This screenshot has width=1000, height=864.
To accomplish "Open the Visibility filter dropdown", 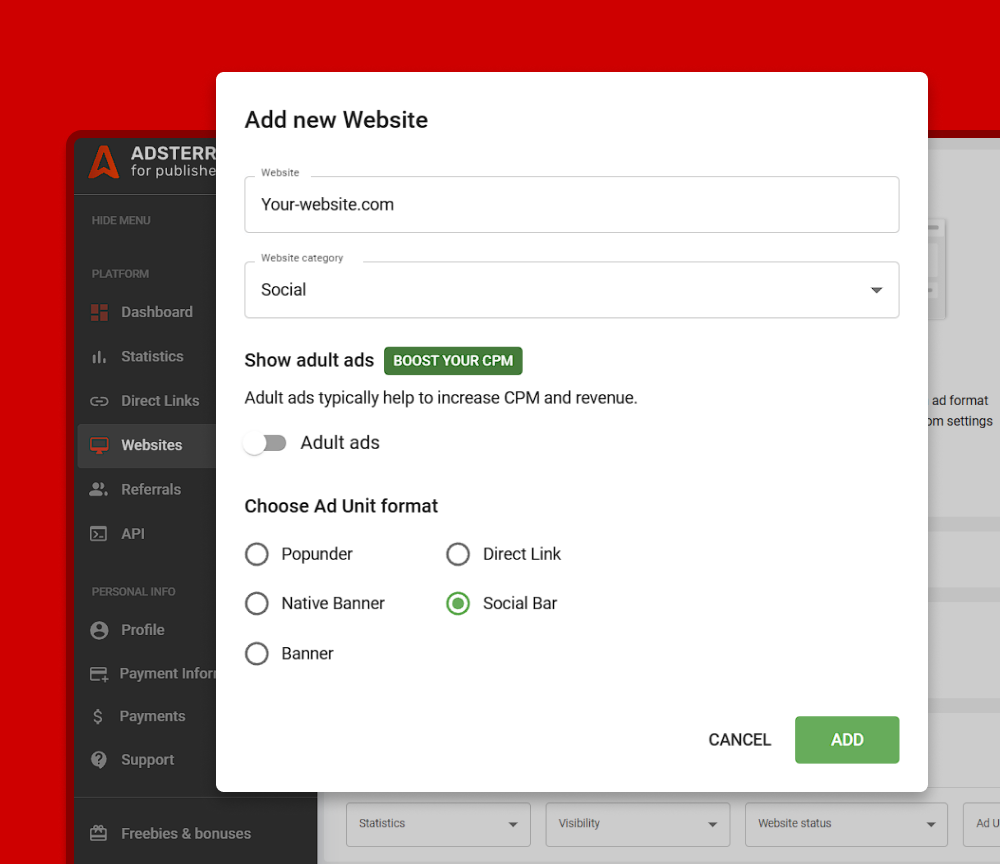I will [637, 823].
